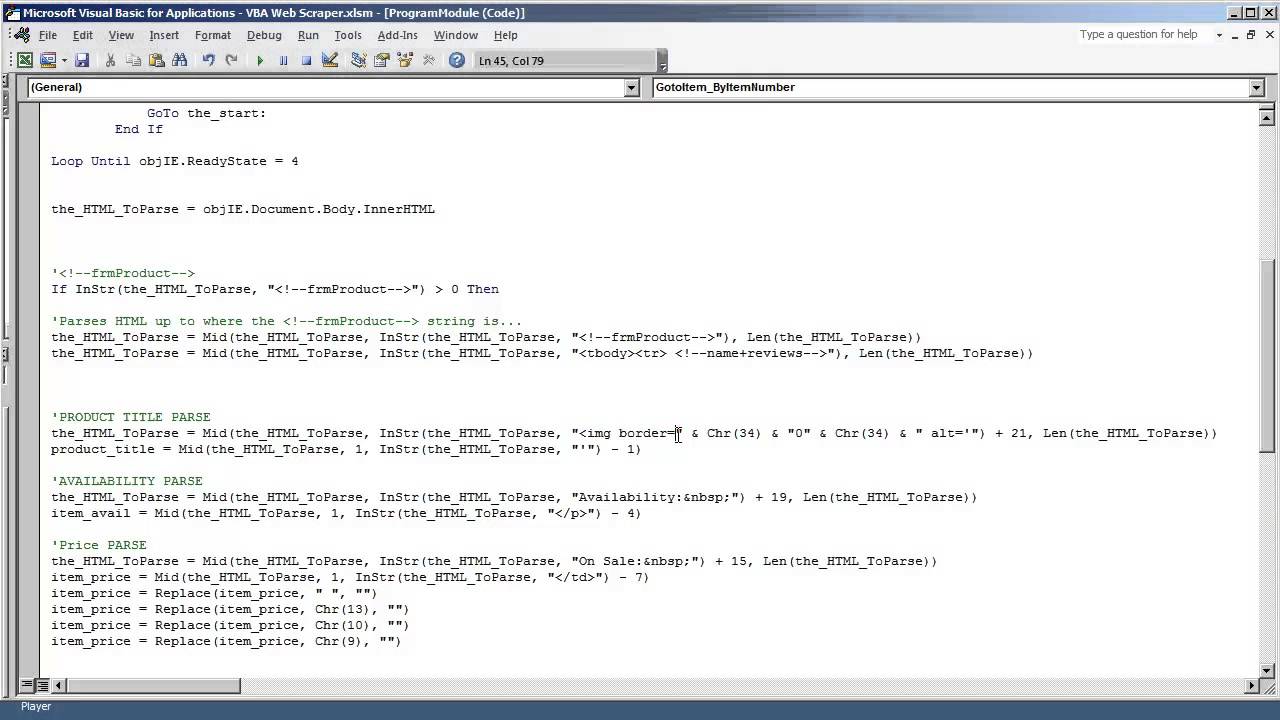This screenshot has height=720, width=1280.
Task: Expand the GotoItem_ByItemNumber procedure dropdown
Action: point(1257,88)
